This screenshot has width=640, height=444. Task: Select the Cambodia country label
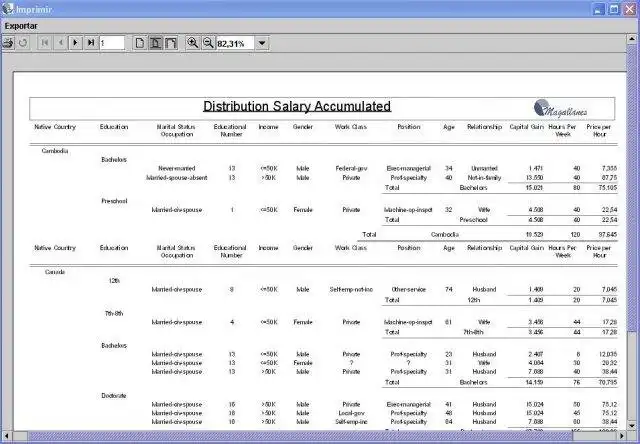pyautogui.click(x=55, y=151)
